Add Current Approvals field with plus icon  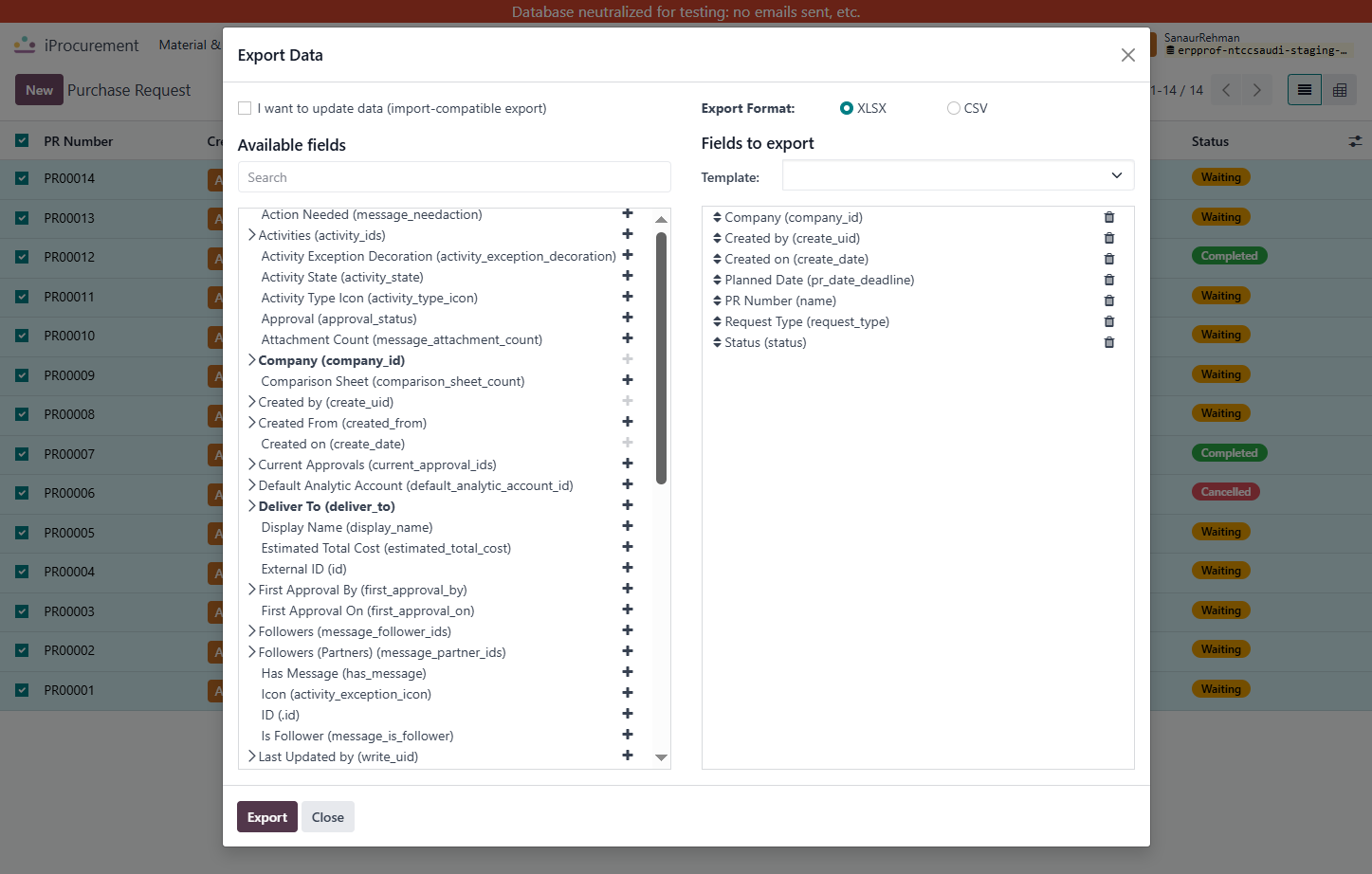(x=628, y=464)
